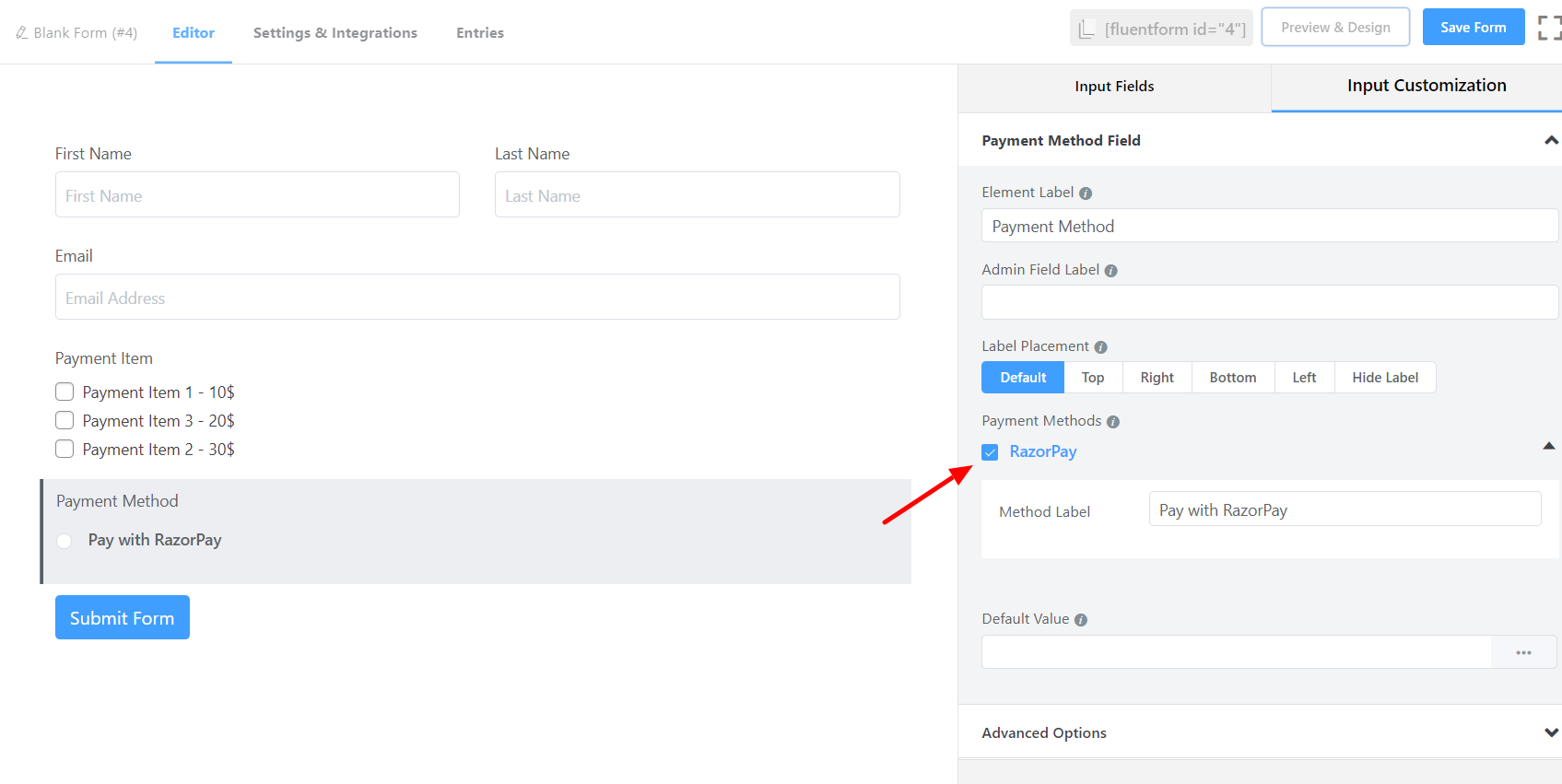Click info icon next to Element Label

click(1086, 193)
